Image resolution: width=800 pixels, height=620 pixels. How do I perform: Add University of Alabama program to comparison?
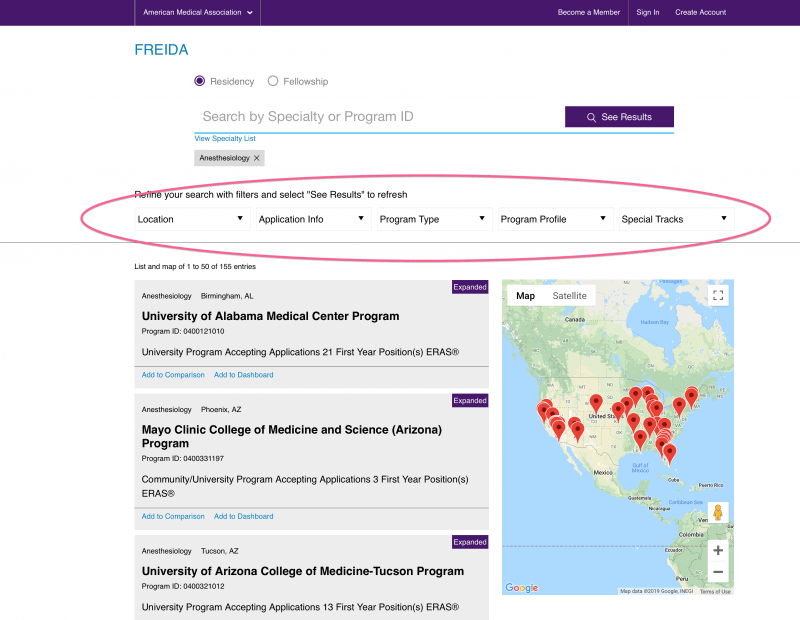173,375
